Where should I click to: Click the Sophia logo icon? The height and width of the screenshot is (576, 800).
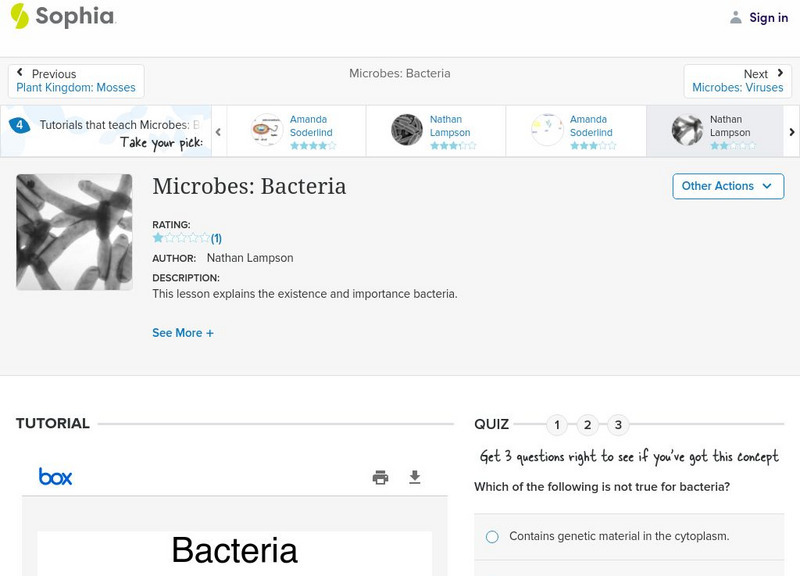(19, 16)
